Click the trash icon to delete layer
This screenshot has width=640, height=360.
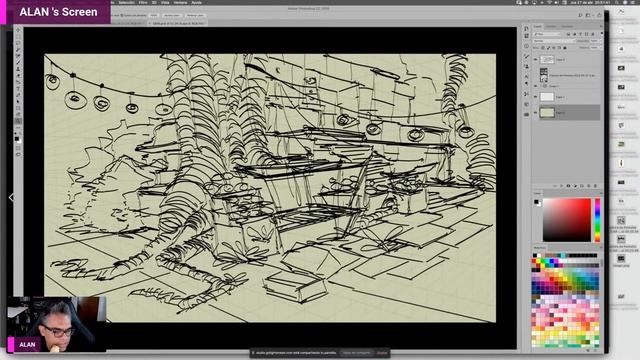coord(595,186)
